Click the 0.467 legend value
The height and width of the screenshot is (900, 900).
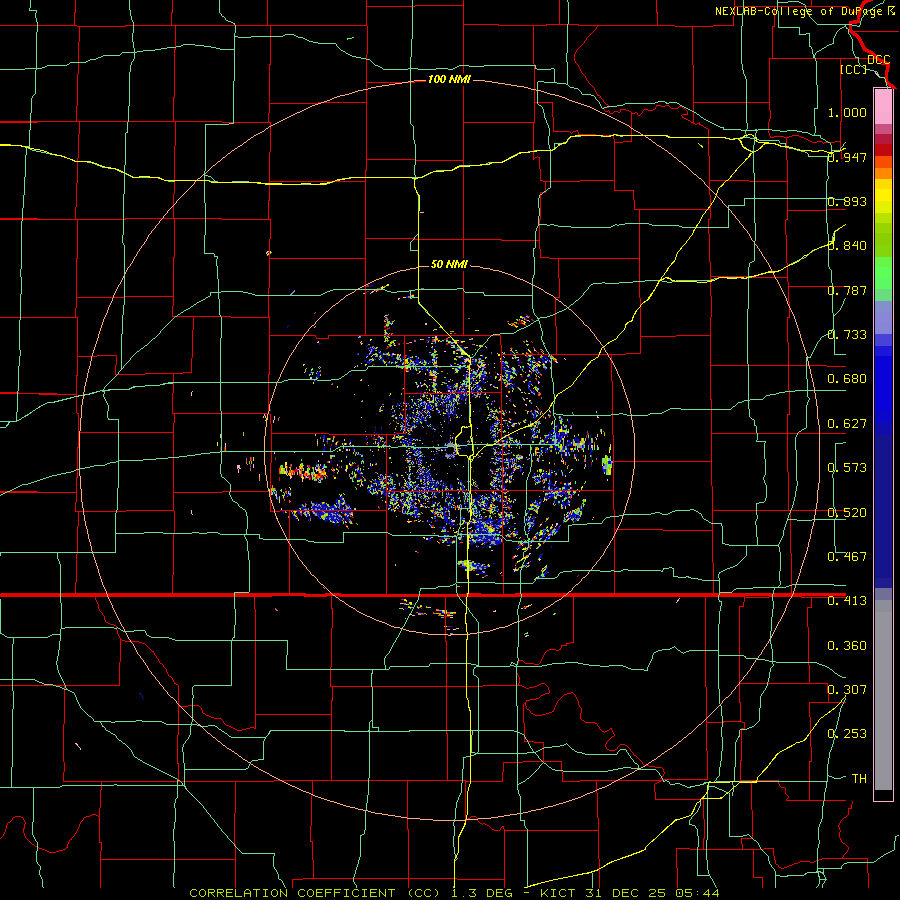click(847, 557)
